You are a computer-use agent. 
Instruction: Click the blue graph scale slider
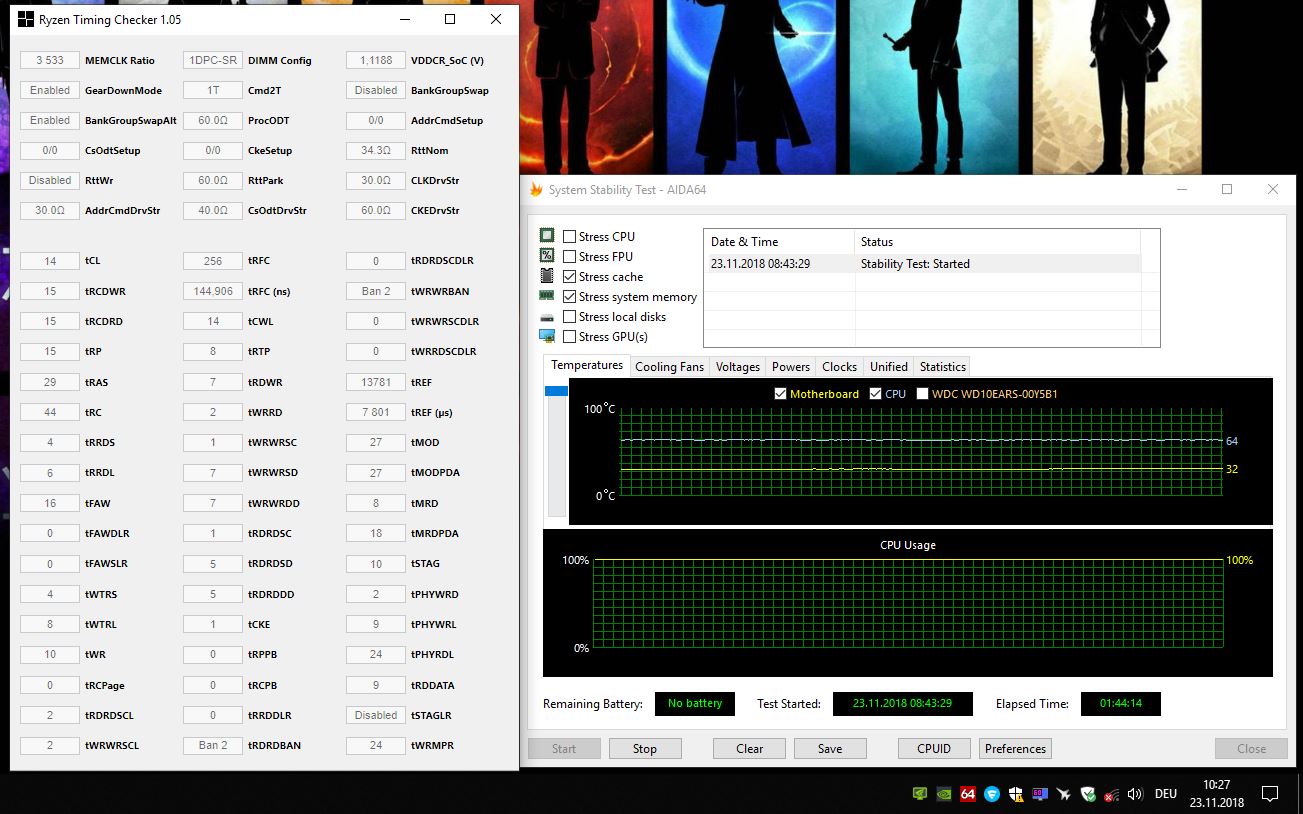(556, 391)
